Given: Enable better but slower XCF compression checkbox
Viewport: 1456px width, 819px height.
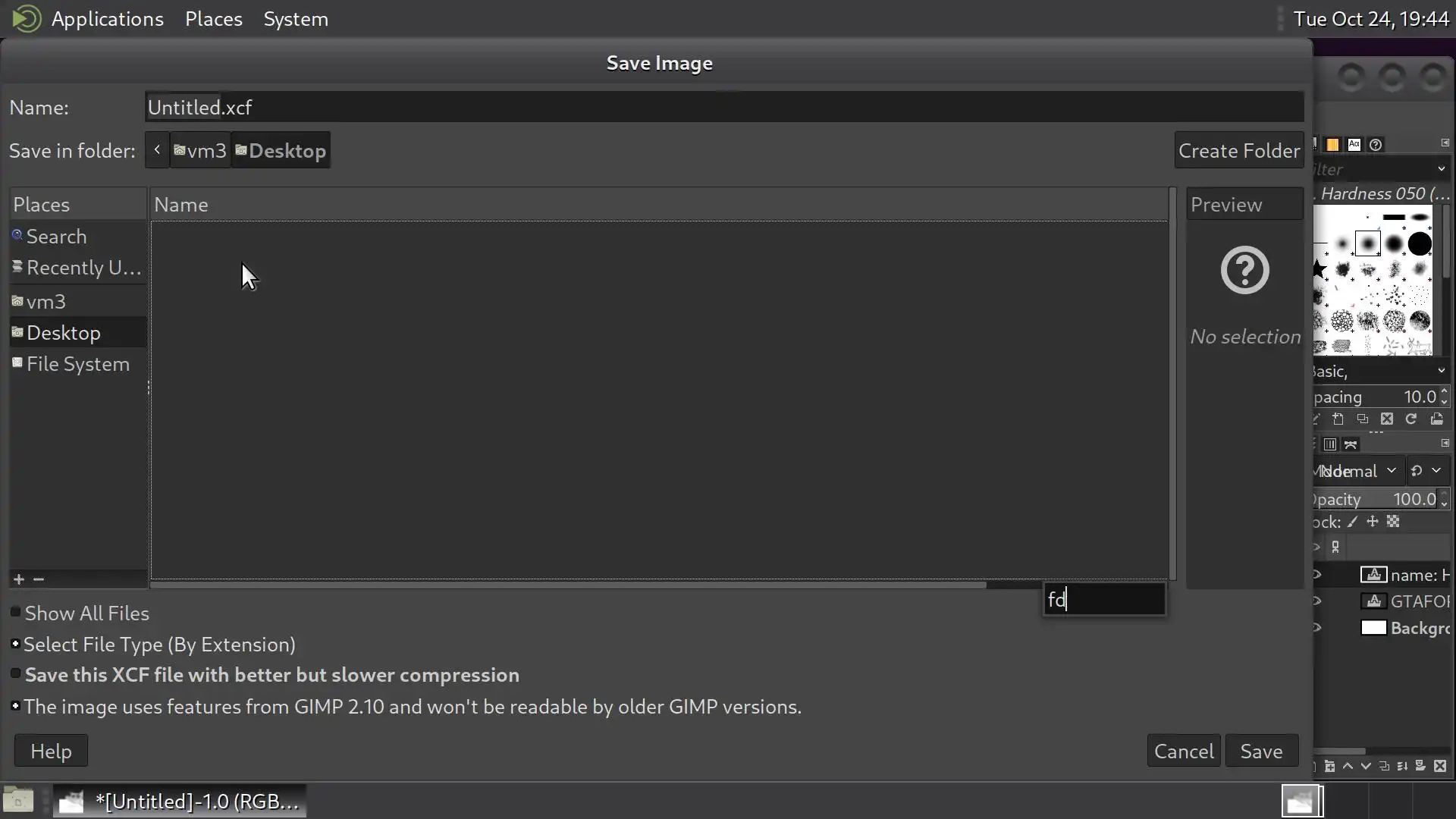Looking at the screenshot, I should [15, 674].
